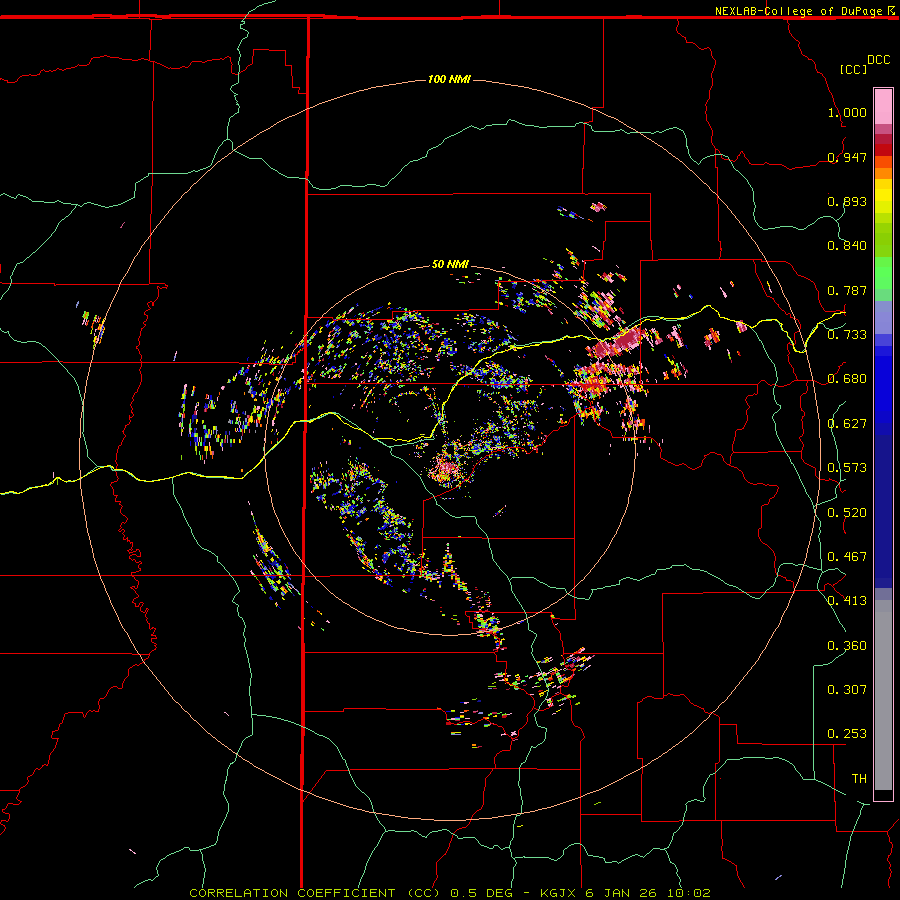Screen dimensions: 900x900
Task: Click the 0.680 scale value
Action: pyautogui.click(x=847, y=379)
